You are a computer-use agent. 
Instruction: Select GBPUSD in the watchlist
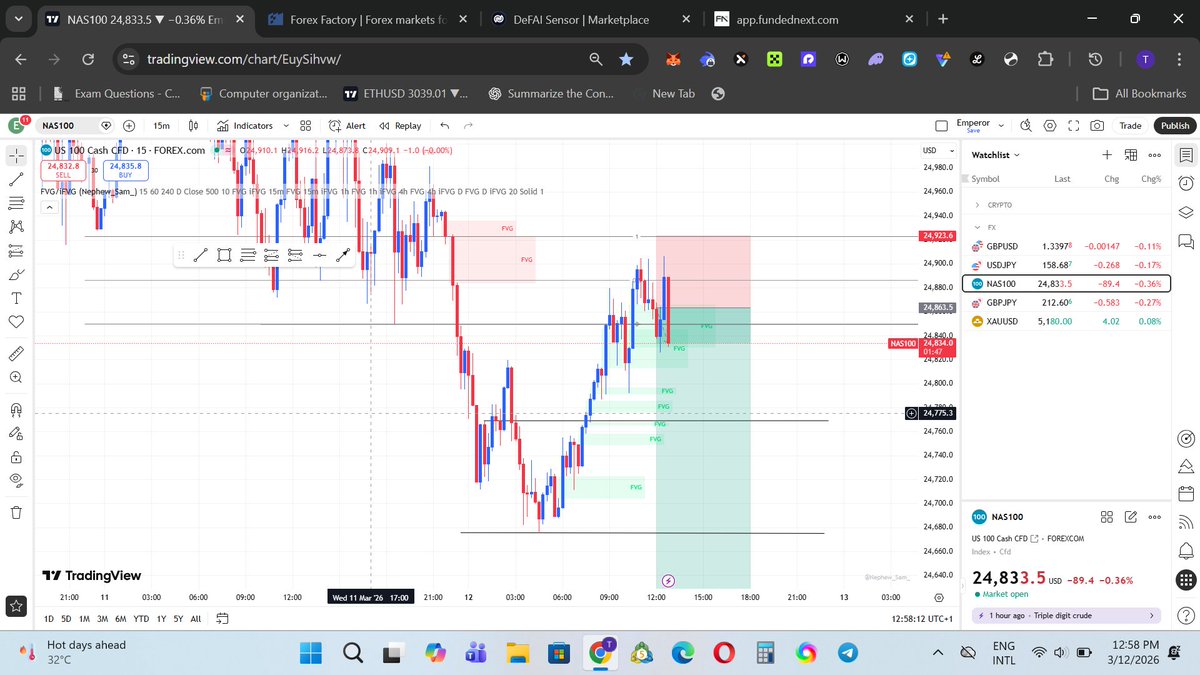(1066, 246)
